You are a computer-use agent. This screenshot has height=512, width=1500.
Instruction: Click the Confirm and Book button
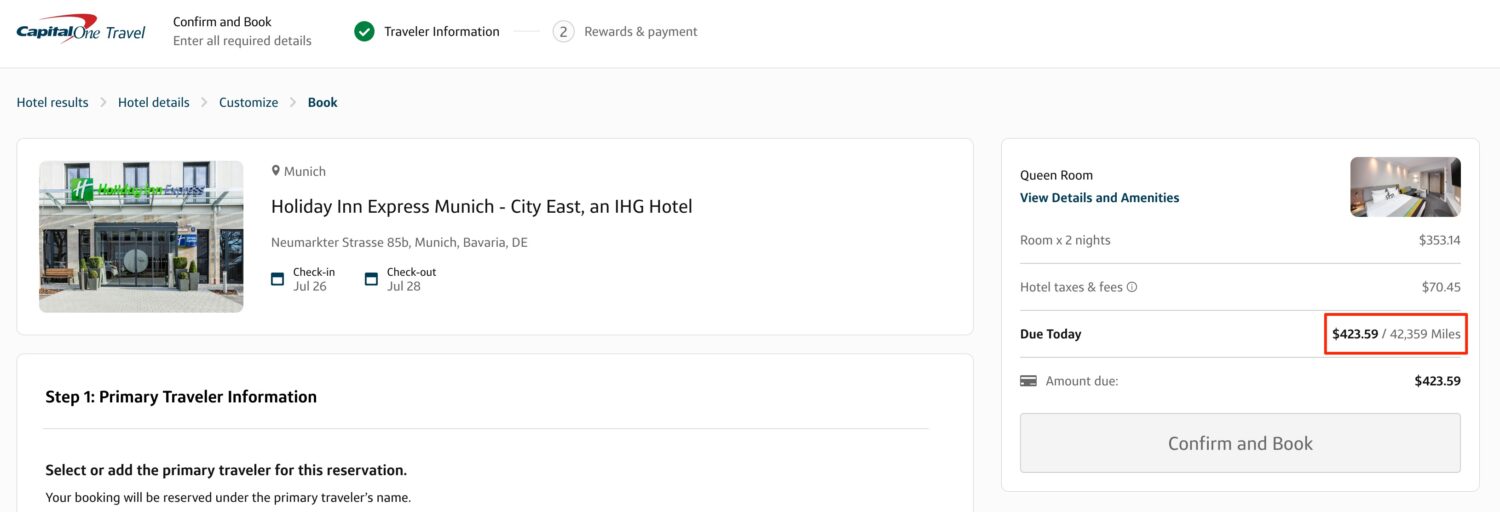[1240, 443]
